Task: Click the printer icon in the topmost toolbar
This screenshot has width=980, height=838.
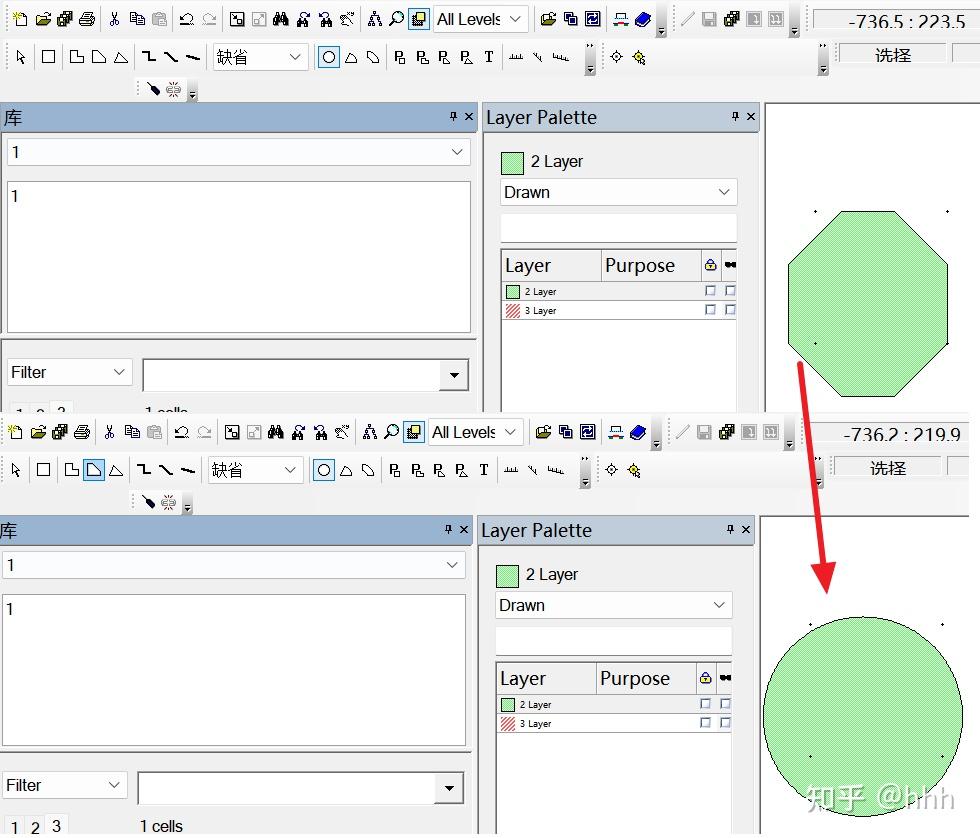Action: pyautogui.click(x=88, y=19)
